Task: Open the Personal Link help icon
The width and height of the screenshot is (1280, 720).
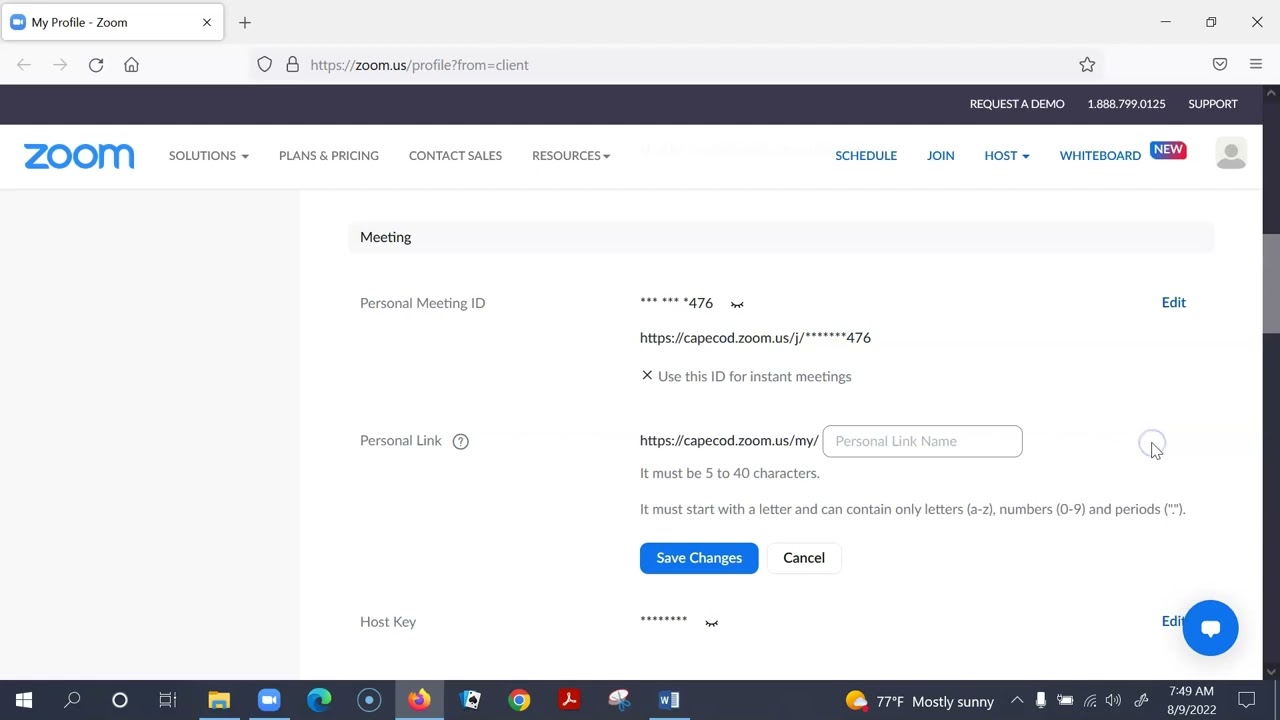Action: [461, 441]
